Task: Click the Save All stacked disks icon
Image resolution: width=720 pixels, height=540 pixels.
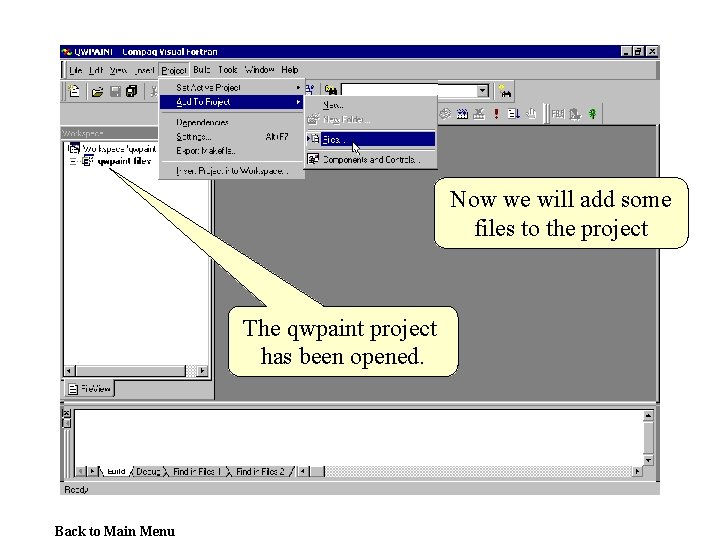Action: 132,91
